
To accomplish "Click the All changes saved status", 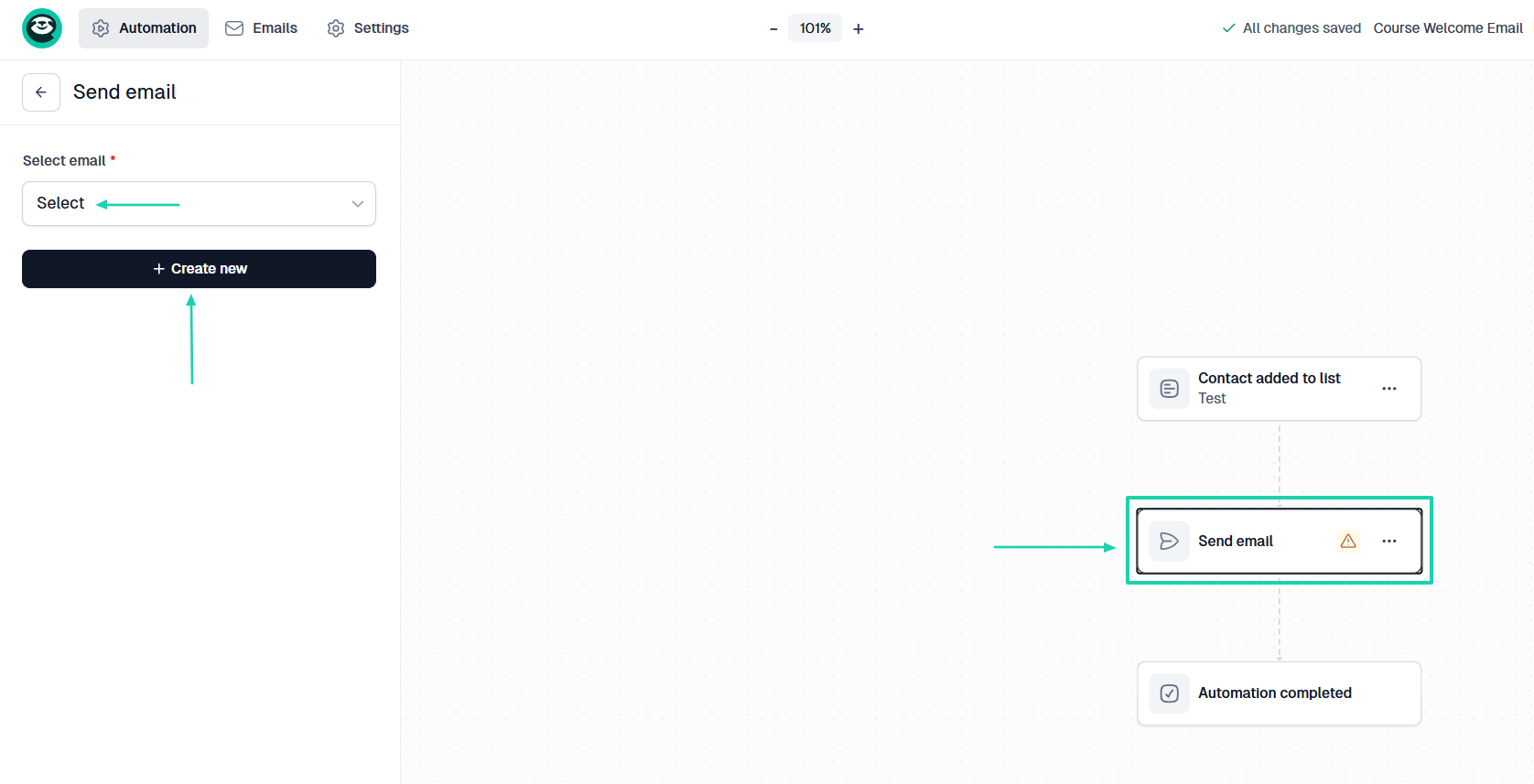I will [x=1291, y=28].
